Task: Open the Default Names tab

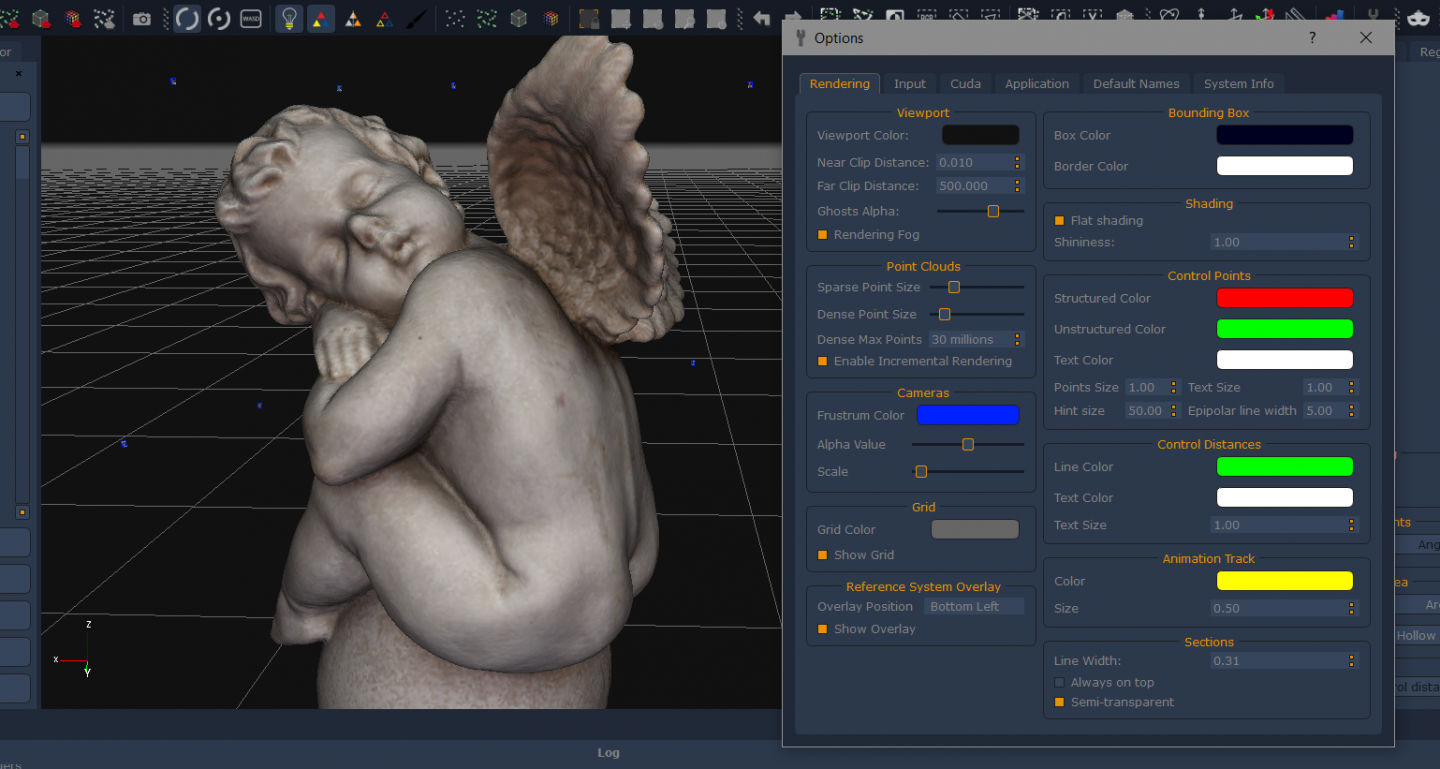Action: (1136, 84)
